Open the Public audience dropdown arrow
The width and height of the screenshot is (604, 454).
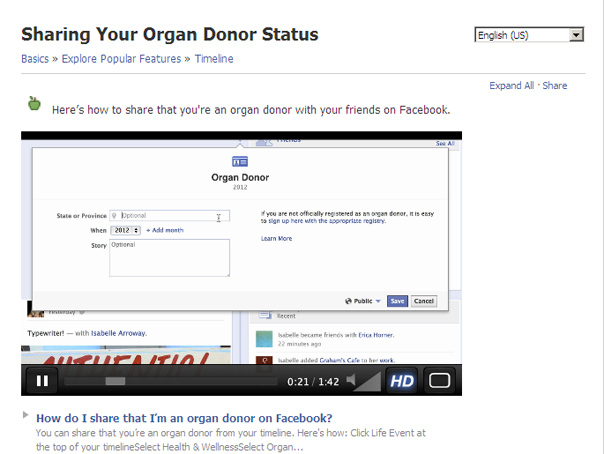378,301
